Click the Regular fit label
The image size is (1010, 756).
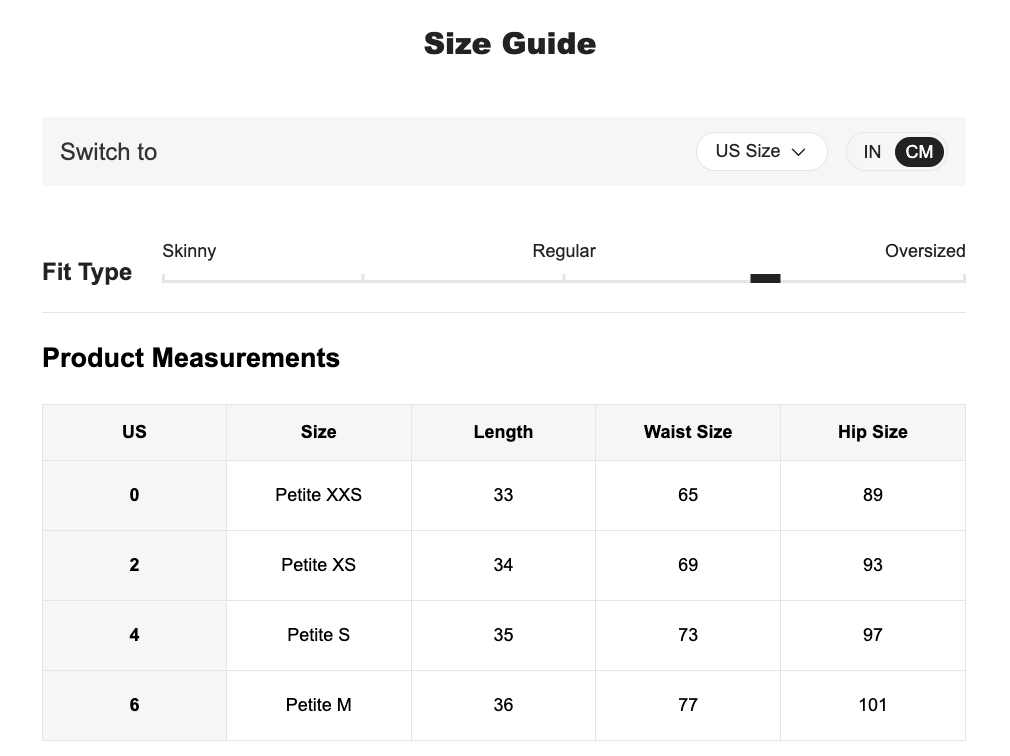point(563,251)
